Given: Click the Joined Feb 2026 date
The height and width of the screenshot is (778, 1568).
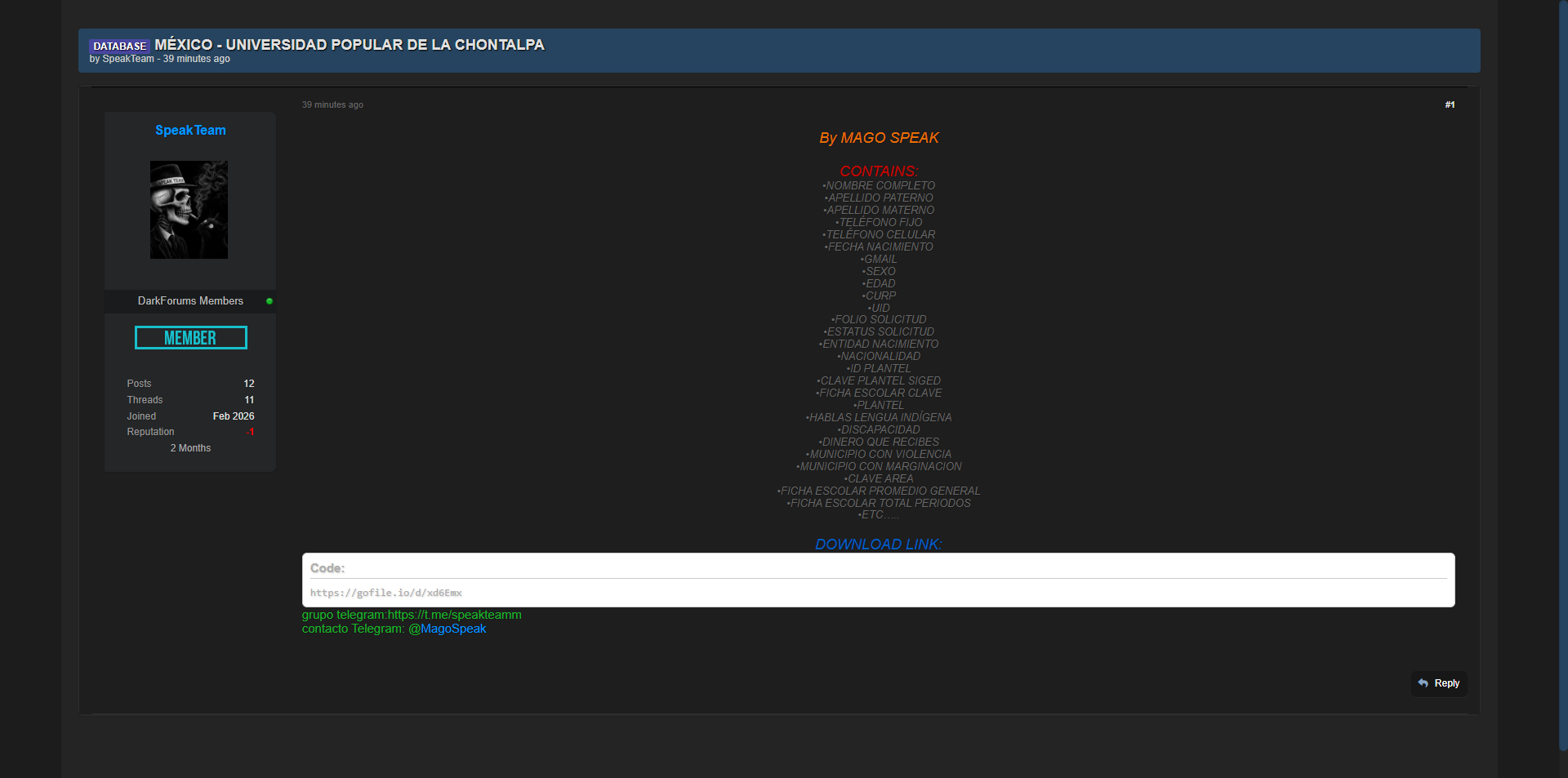Looking at the screenshot, I should pos(234,416).
